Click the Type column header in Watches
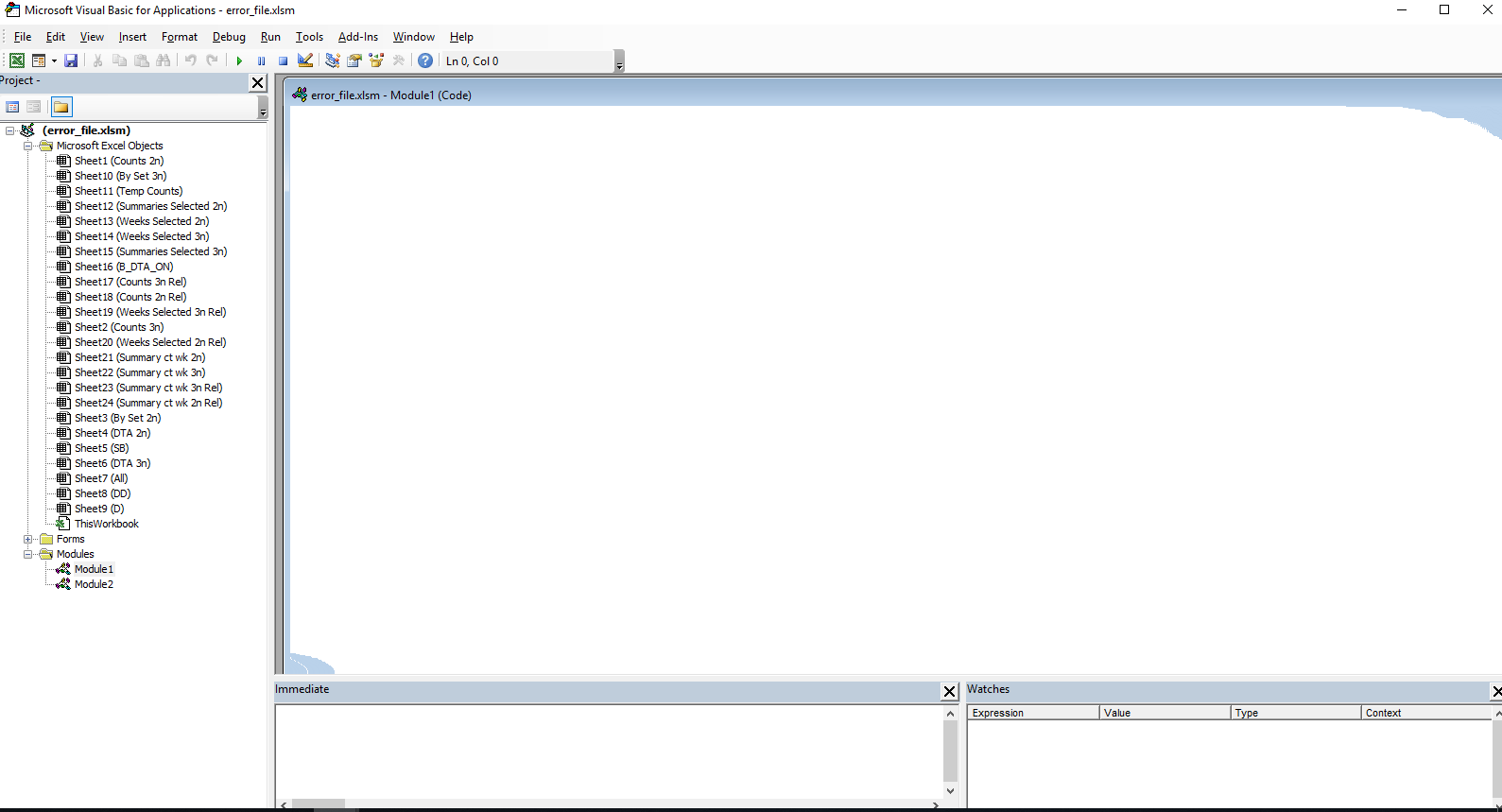Screen dimensions: 1502x812 [1296, 713]
